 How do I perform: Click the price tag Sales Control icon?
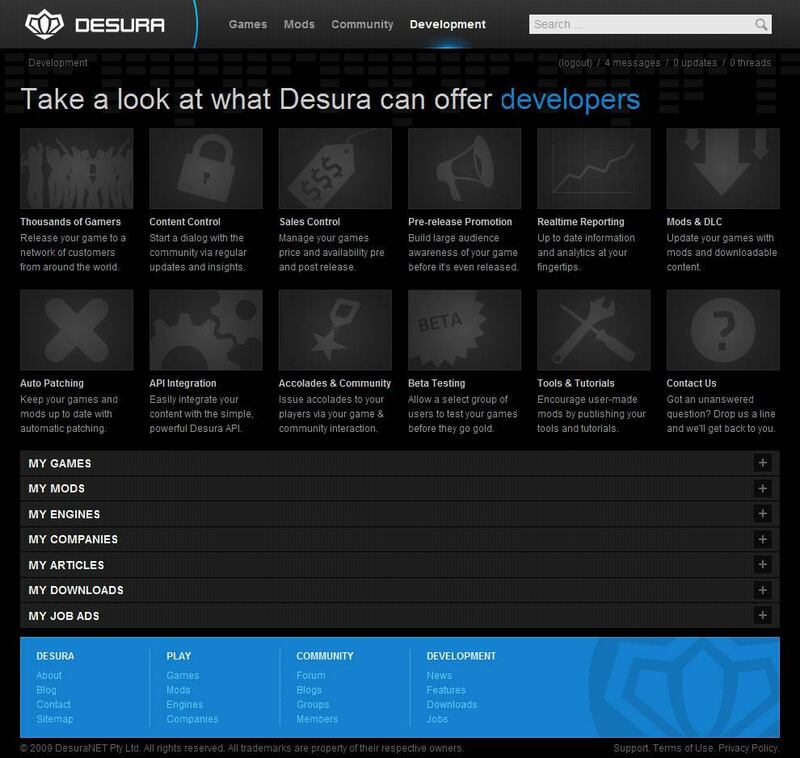point(335,168)
